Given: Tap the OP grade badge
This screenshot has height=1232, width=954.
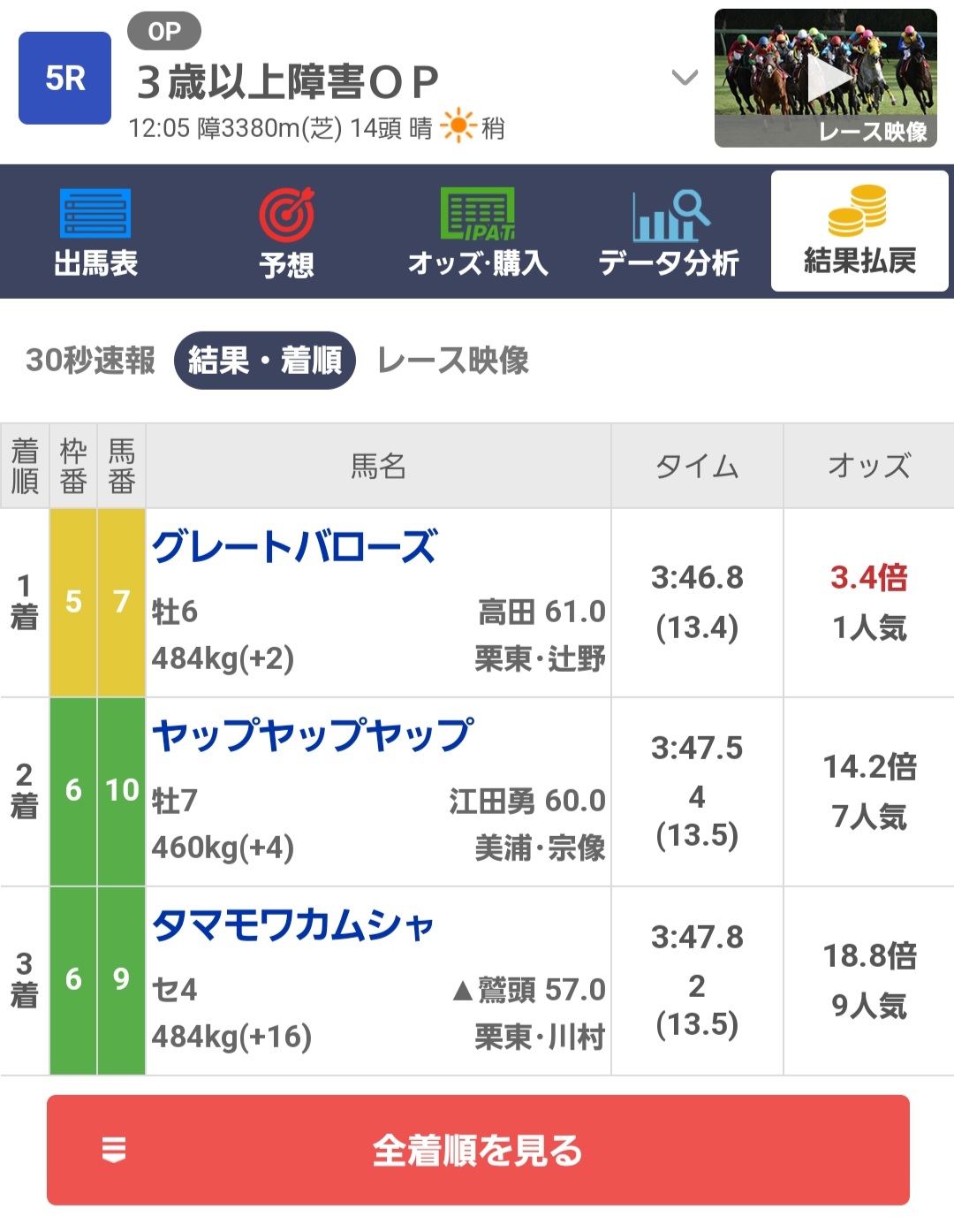Looking at the screenshot, I should pyautogui.click(x=164, y=32).
